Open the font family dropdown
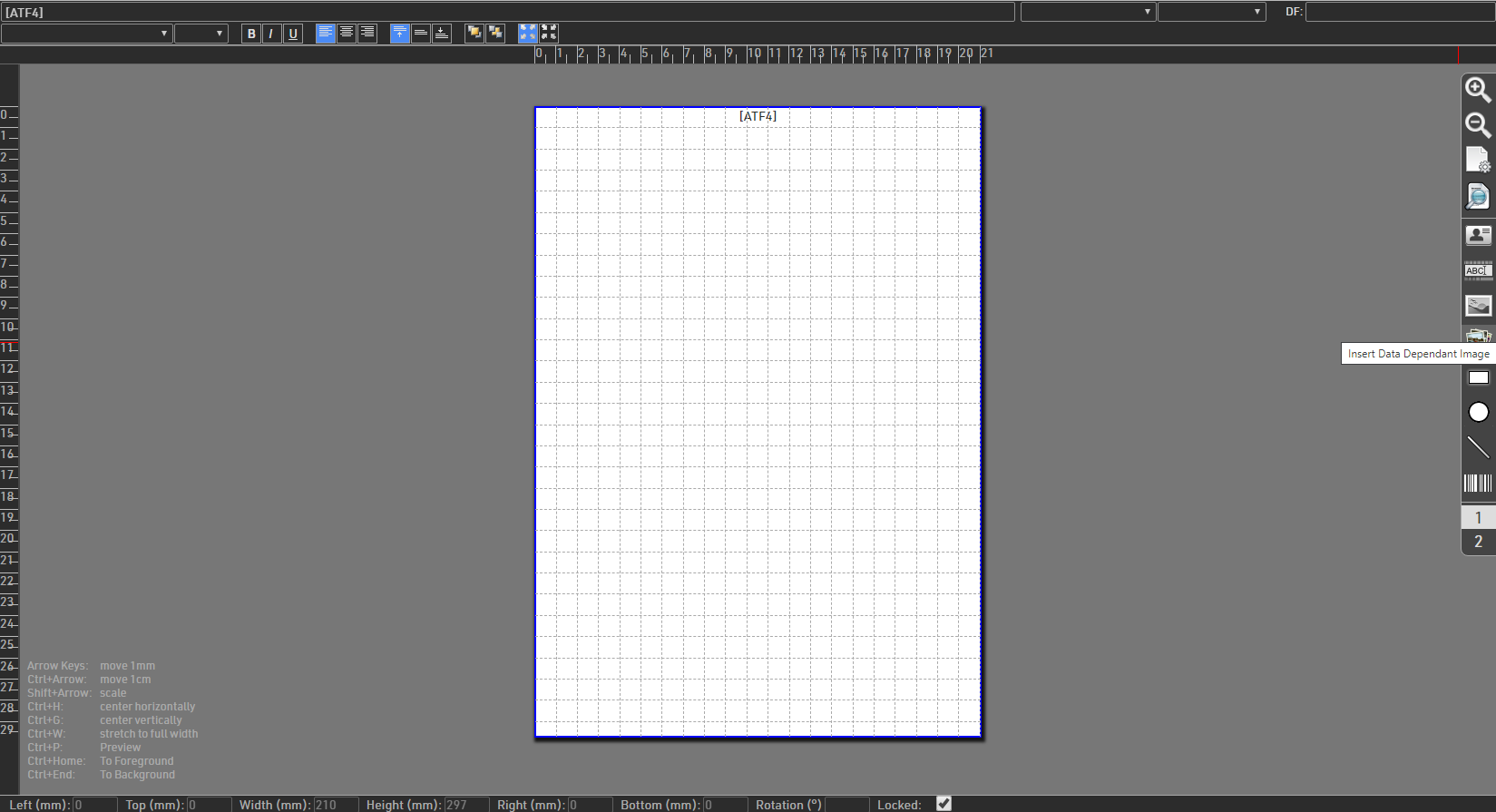 click(x=86, y=34)
